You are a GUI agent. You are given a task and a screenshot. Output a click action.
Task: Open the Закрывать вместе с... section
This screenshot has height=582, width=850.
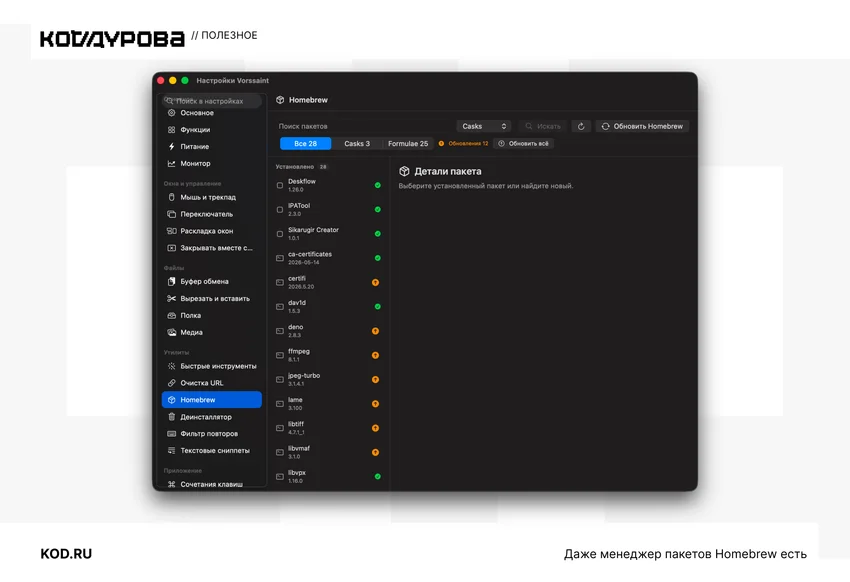coord(211,248)
